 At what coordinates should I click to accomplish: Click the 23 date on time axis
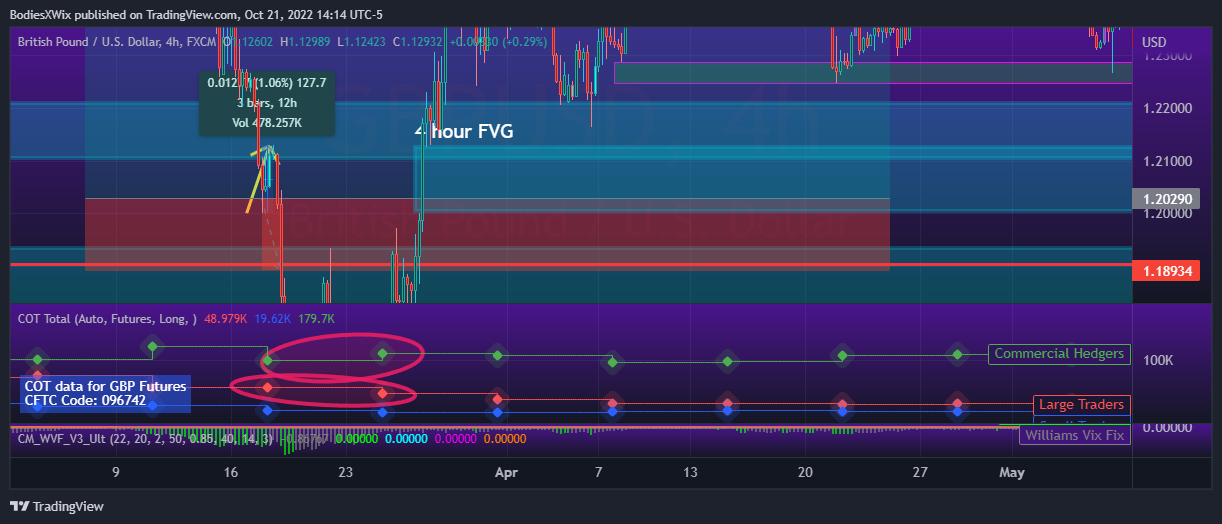(346, 473)
